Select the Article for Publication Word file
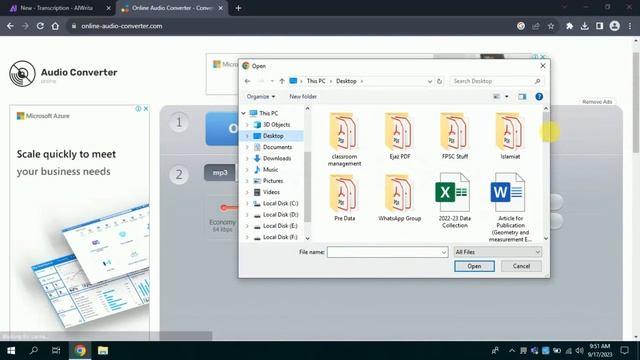The width and height of the screenshot is (640, 360). click(510, 207)
